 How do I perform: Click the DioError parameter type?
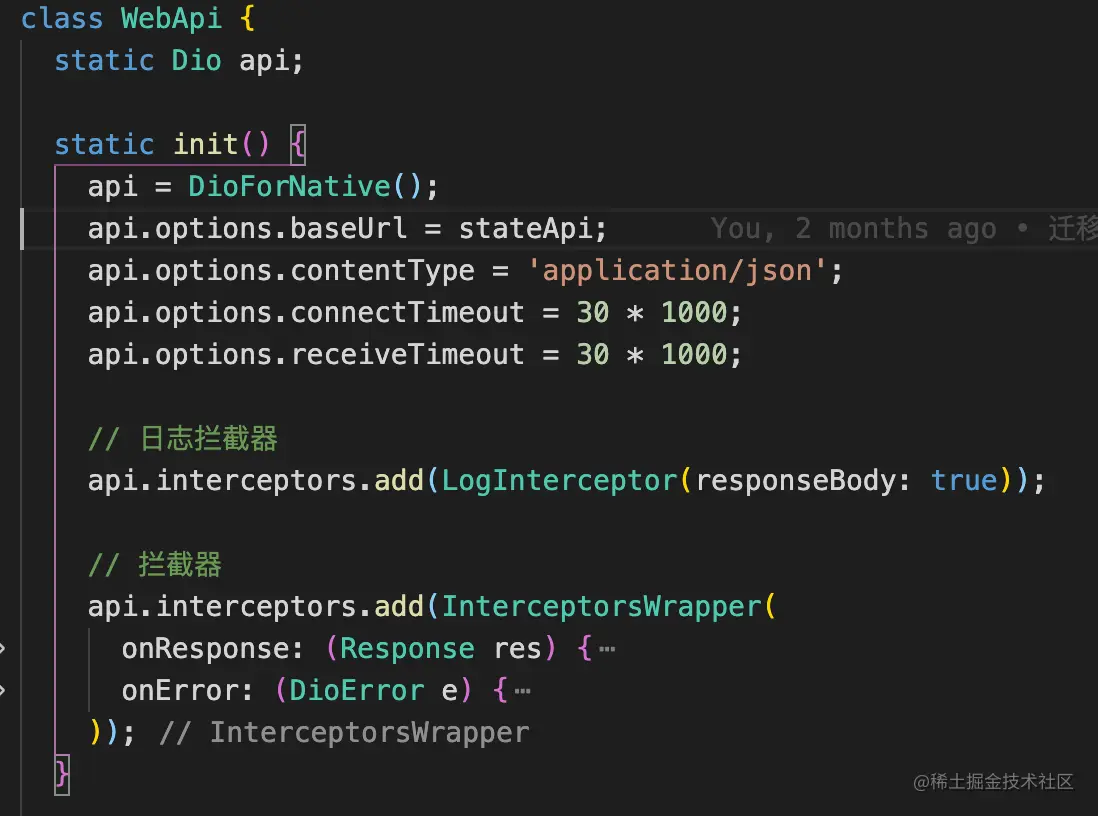pyautogui.click(x=357, y=691)
